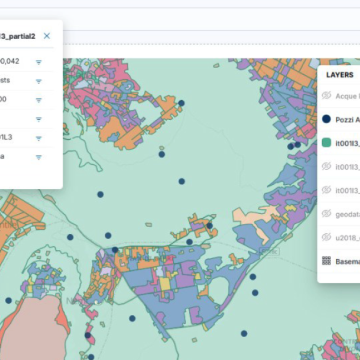Show the hidden Acque layer via eye icon
This screenshot has height=360, width=360.
(326, 96)
